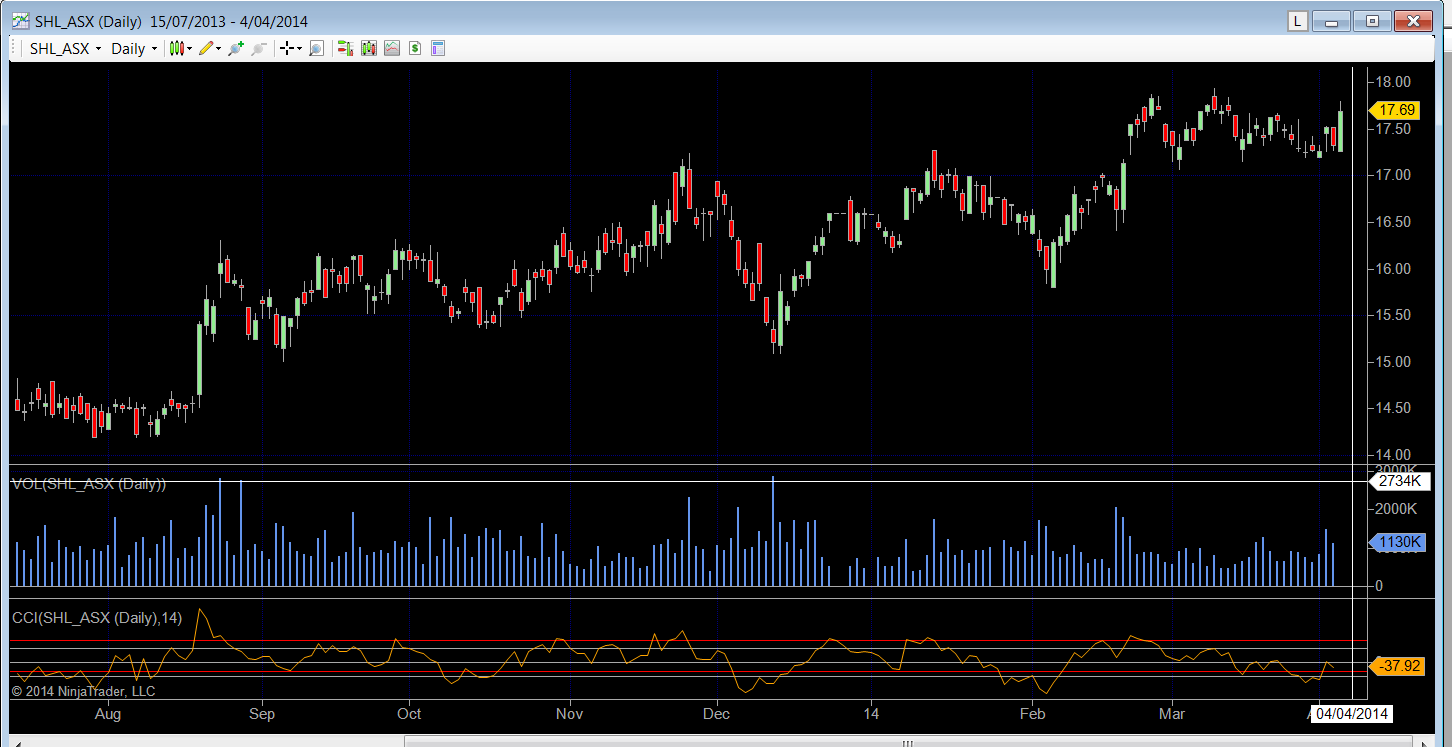Click the CCI(SHL_ASX (Daily),14) indicator label
This screenshot has height=747, width=1452.
click(x=97, y=618)
